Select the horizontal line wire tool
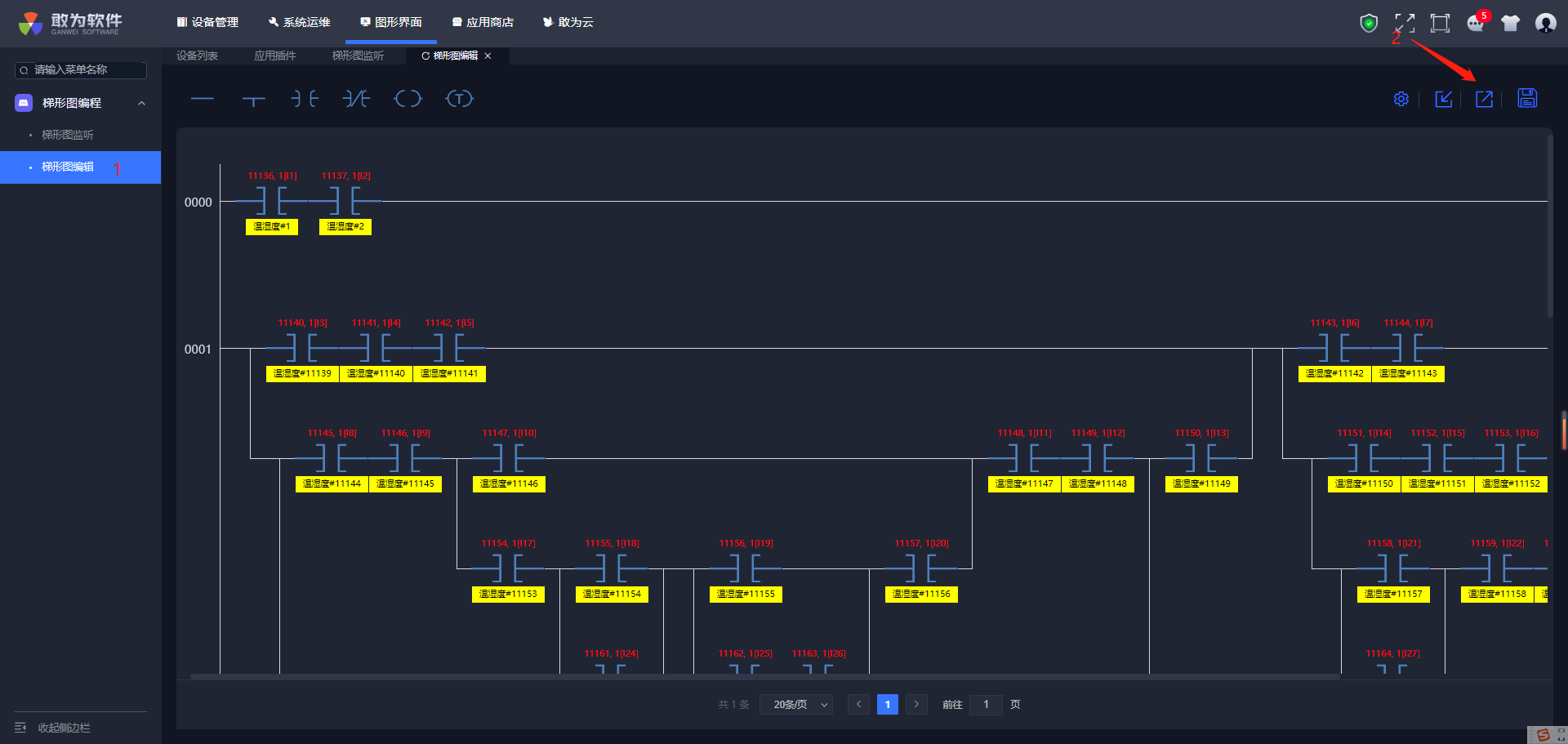 [x=202, y=99]
